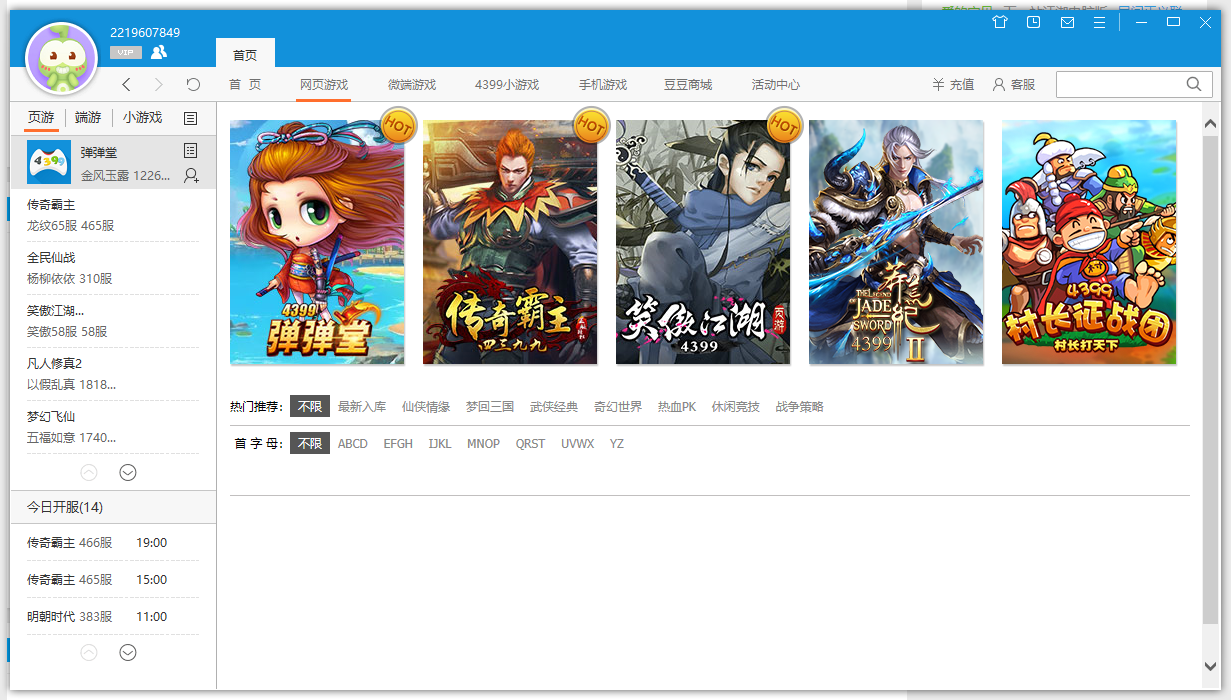The width and height of the screenshot is (1231, 700).
Task: Click the search magnifier icon
Action: (x=1194, y=84)
